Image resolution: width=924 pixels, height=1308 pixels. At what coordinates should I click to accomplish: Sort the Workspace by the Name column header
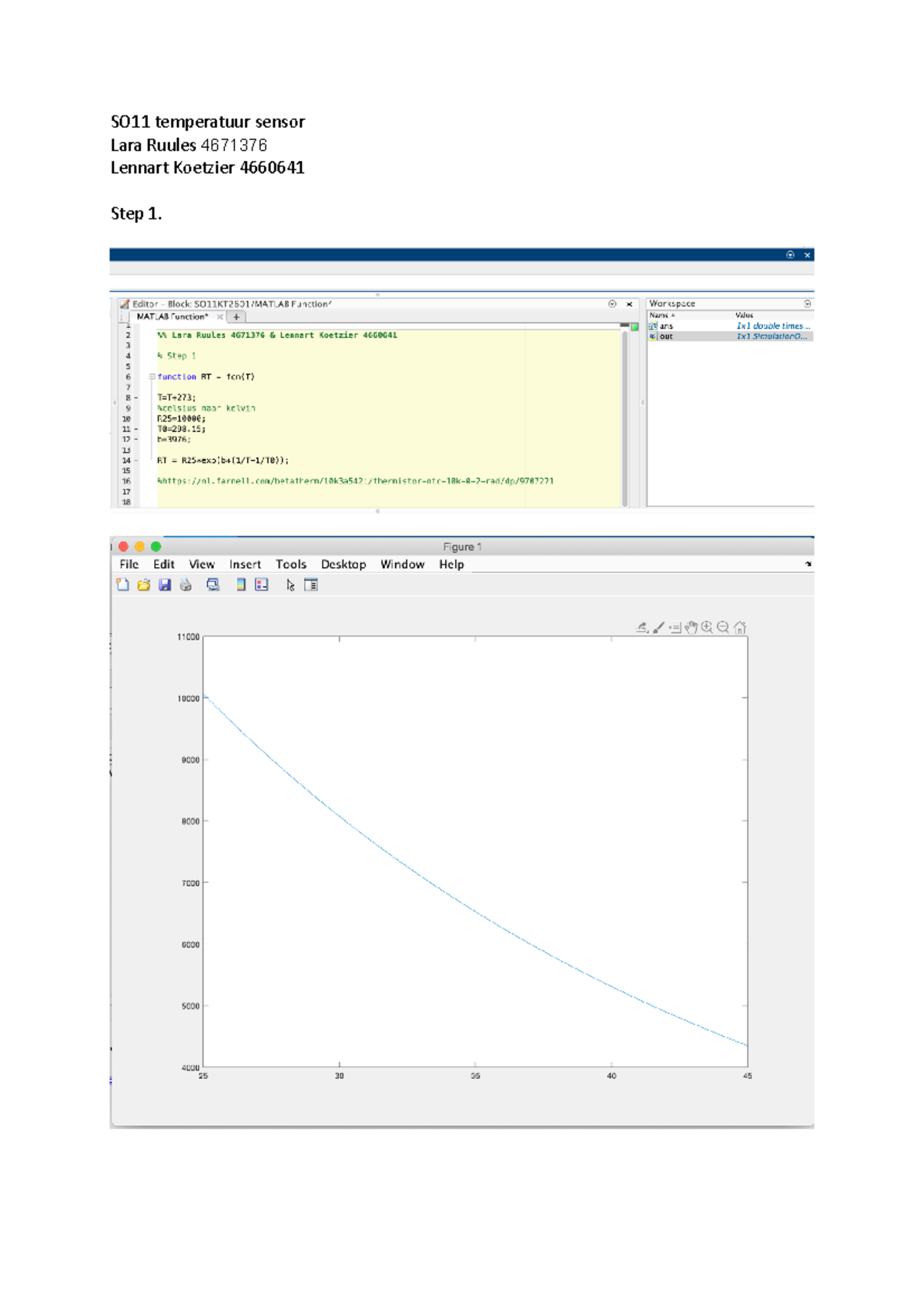coord(661,315)
